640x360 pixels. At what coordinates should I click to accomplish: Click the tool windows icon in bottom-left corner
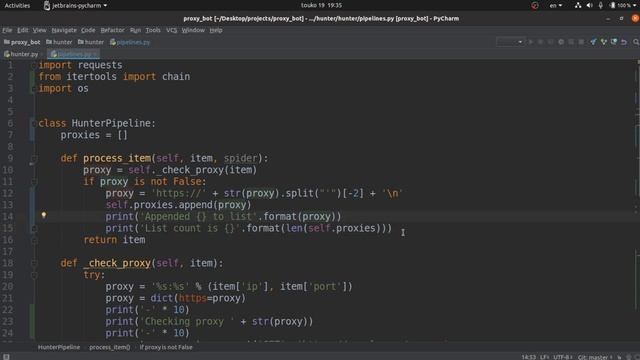pos(6,357)
